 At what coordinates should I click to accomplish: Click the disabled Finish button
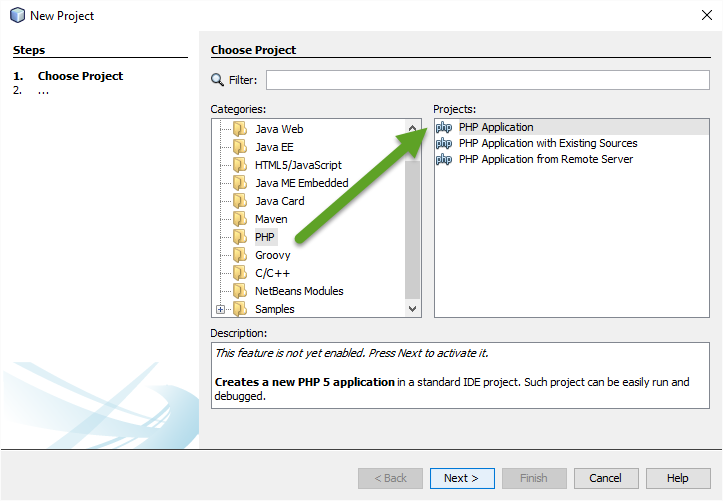(534, 478)
